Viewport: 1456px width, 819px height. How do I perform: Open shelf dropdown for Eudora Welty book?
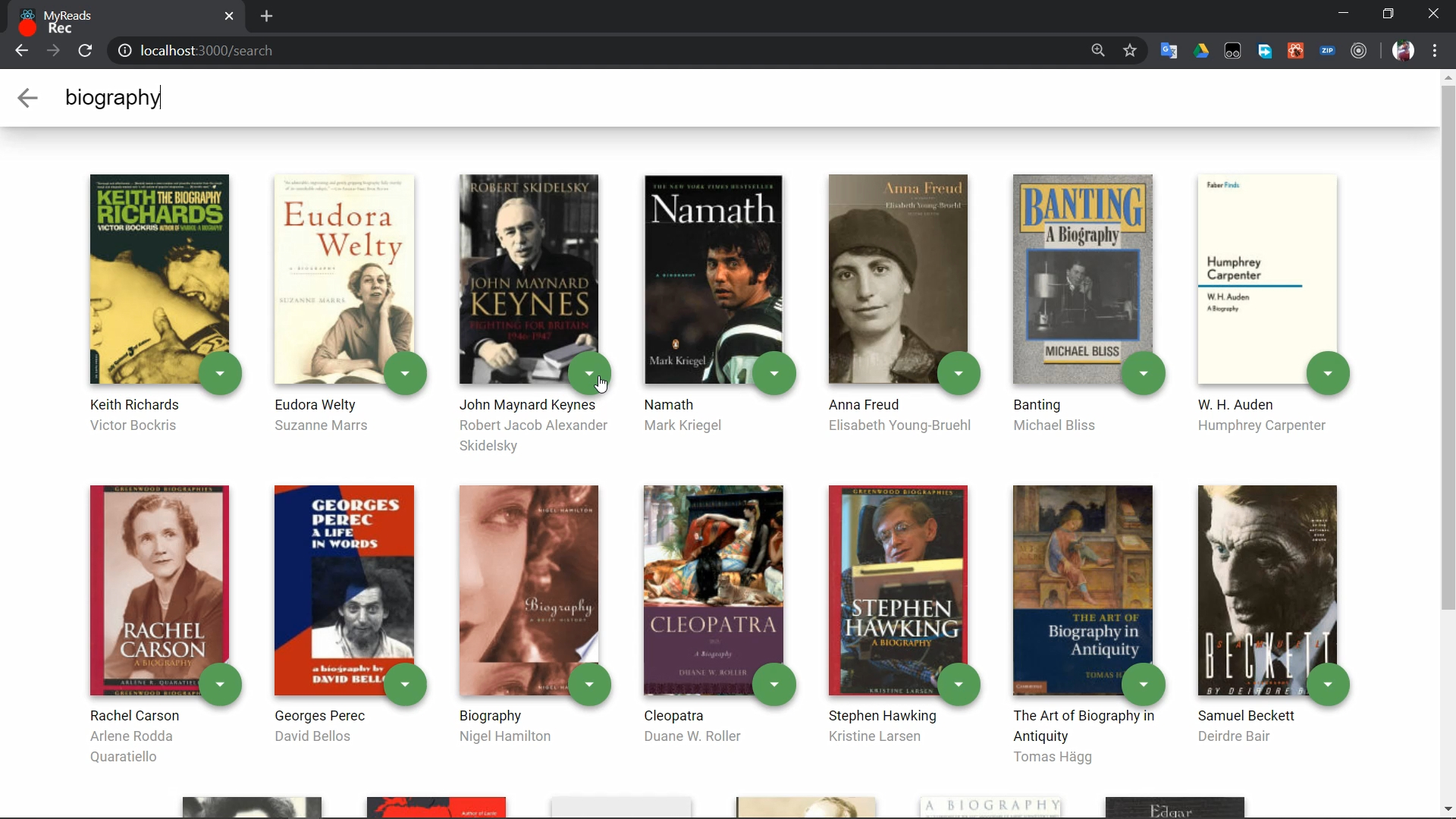[405, 374]
